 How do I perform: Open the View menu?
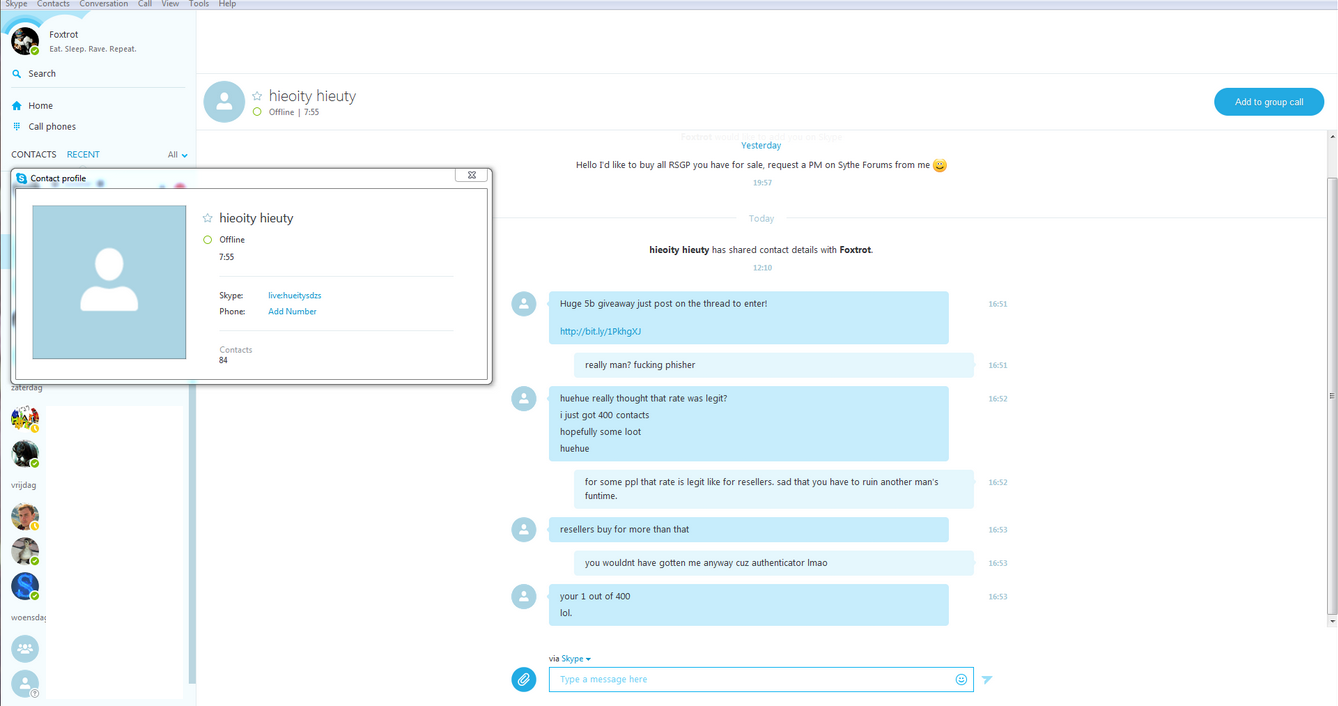coord(170,4)
